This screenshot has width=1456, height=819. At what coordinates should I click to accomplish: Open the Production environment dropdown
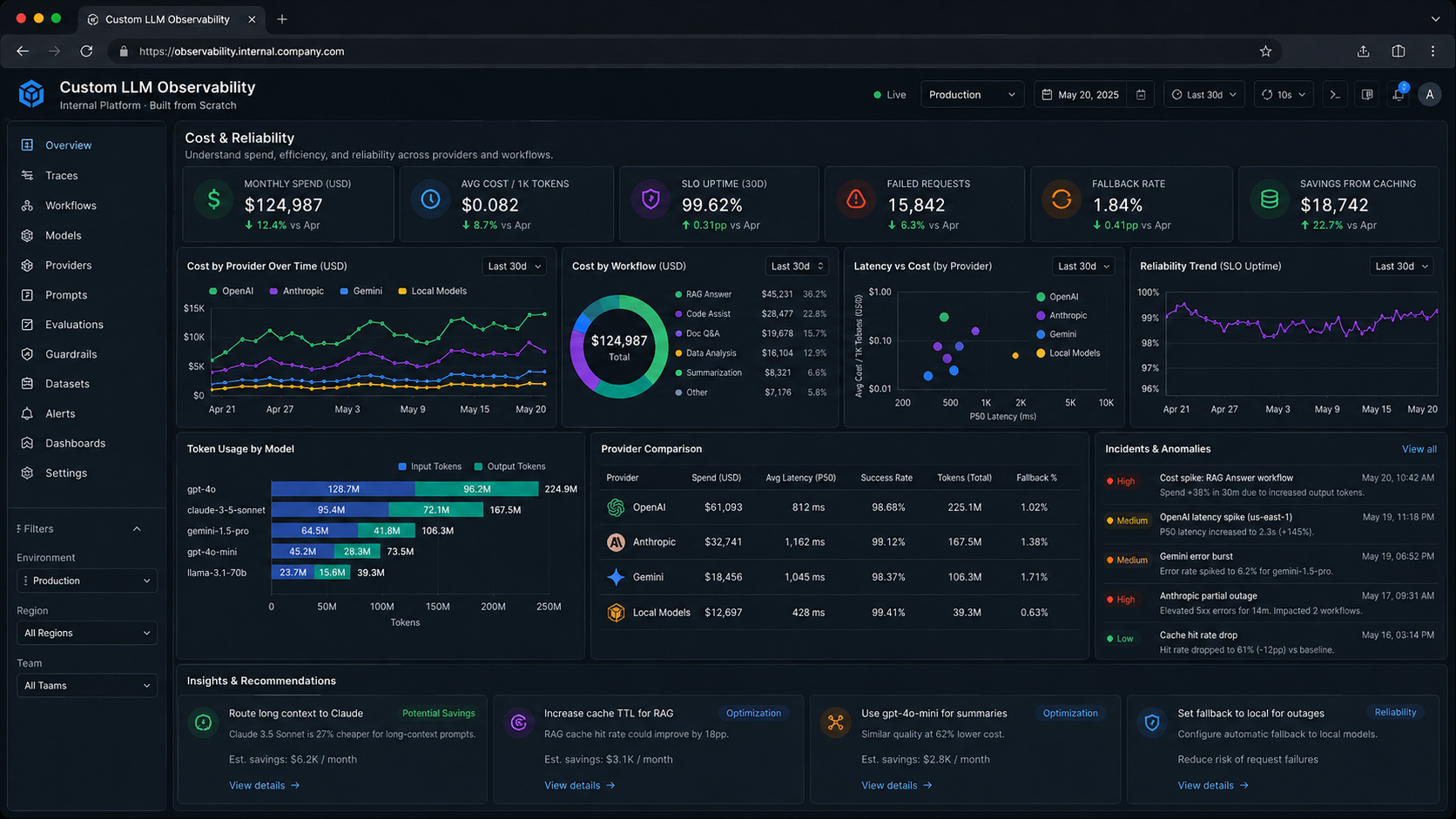coord(86,581)
